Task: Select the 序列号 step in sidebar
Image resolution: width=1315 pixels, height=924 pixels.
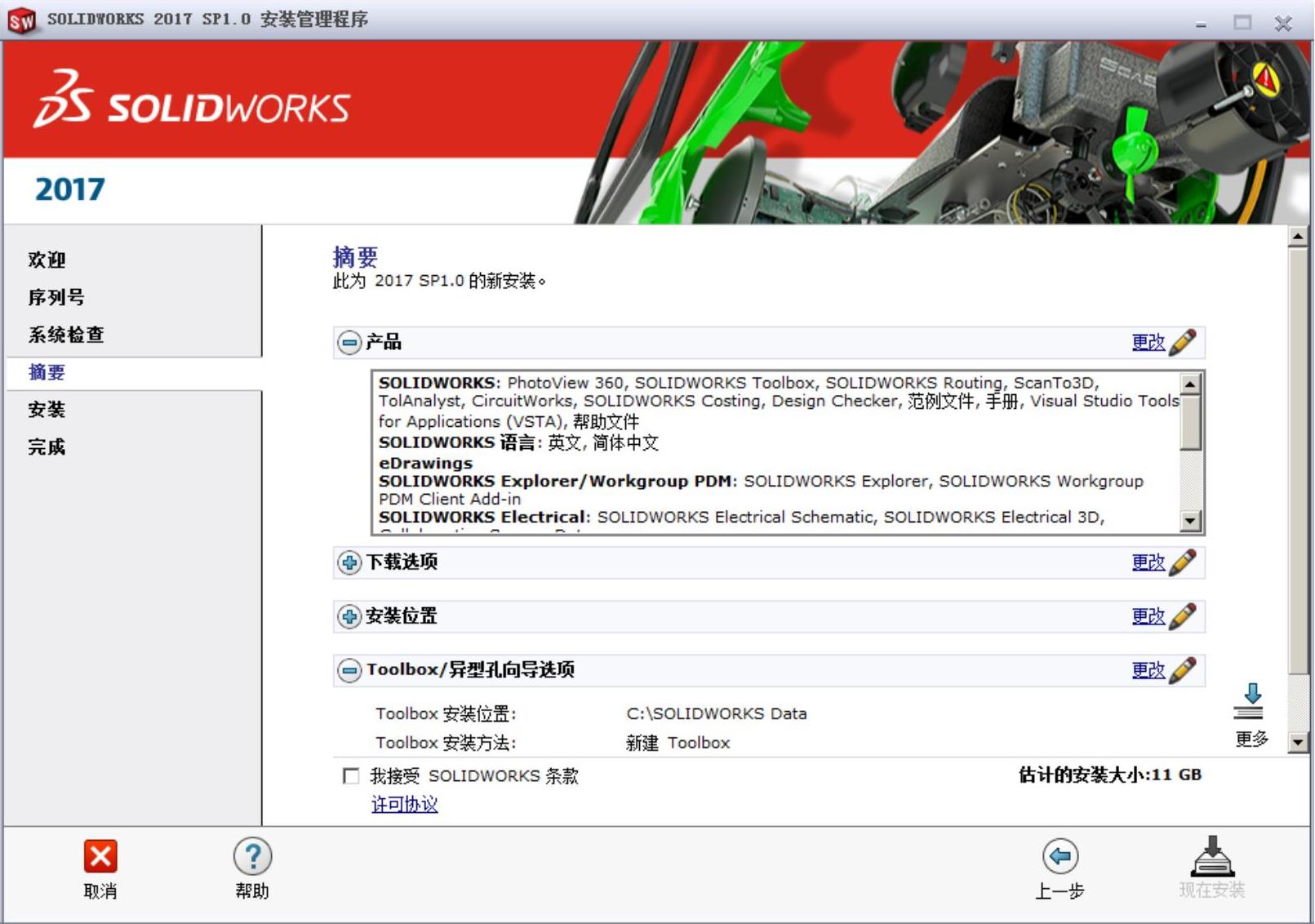Action: click(56, 297)
